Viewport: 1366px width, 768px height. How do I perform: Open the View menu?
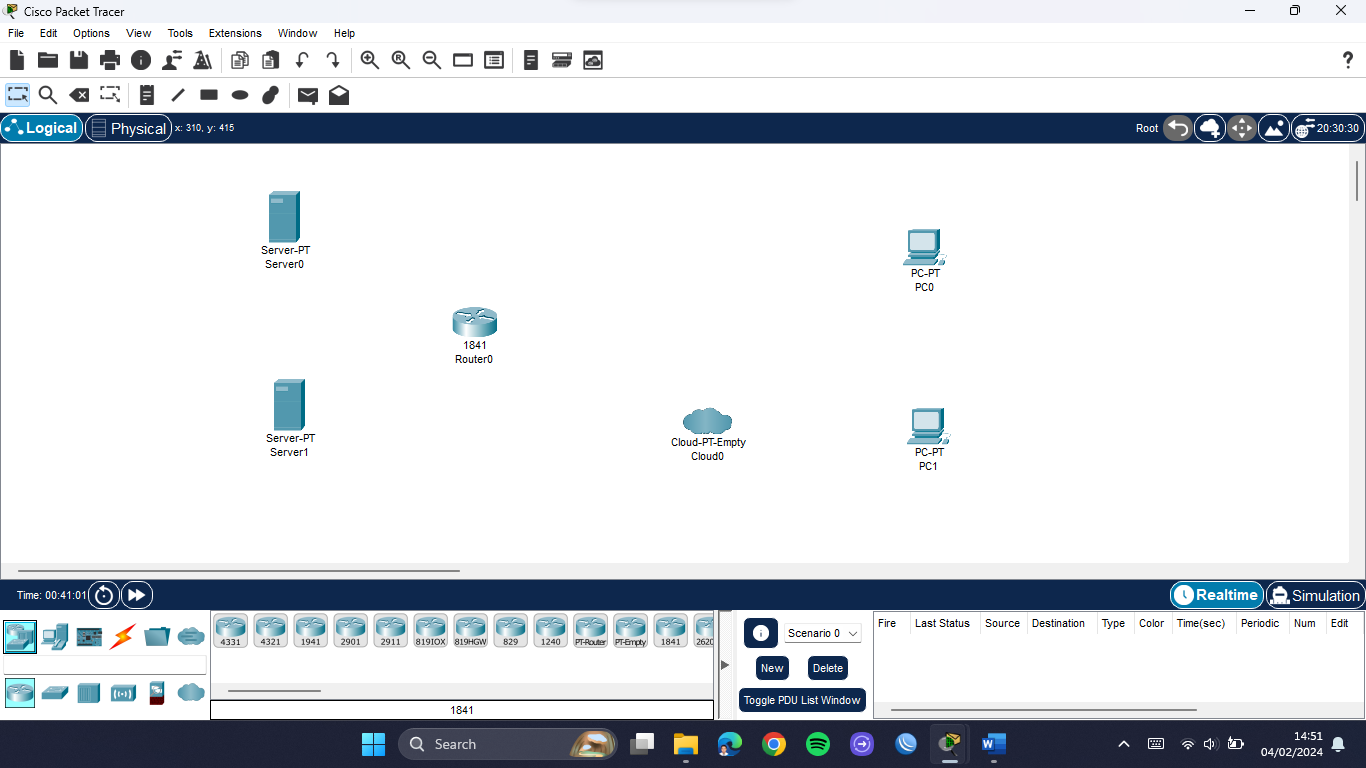tap(139, 33)
